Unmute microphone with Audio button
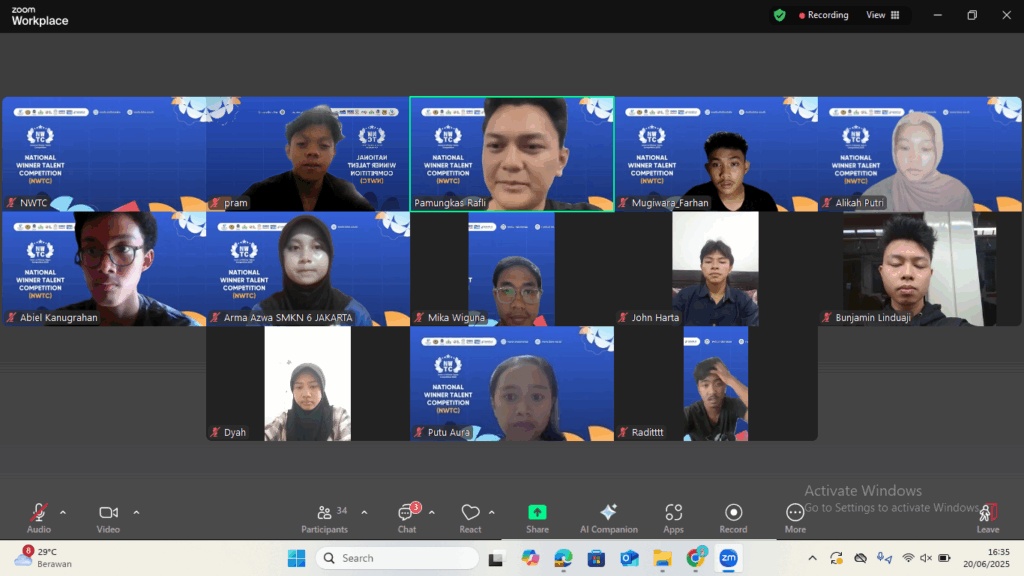1024x576 pixels. (x=39, y=519)
